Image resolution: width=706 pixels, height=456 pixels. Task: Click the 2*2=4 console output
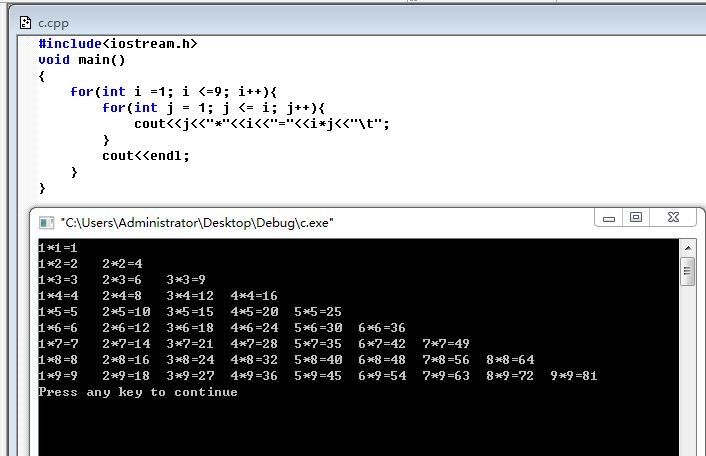point(122,263)
